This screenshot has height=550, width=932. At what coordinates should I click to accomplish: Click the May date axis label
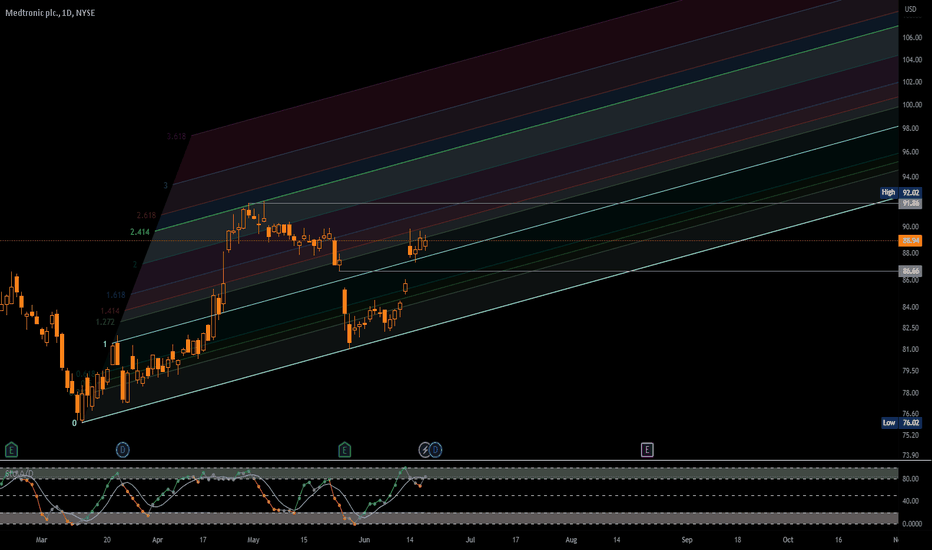[253, 540]
